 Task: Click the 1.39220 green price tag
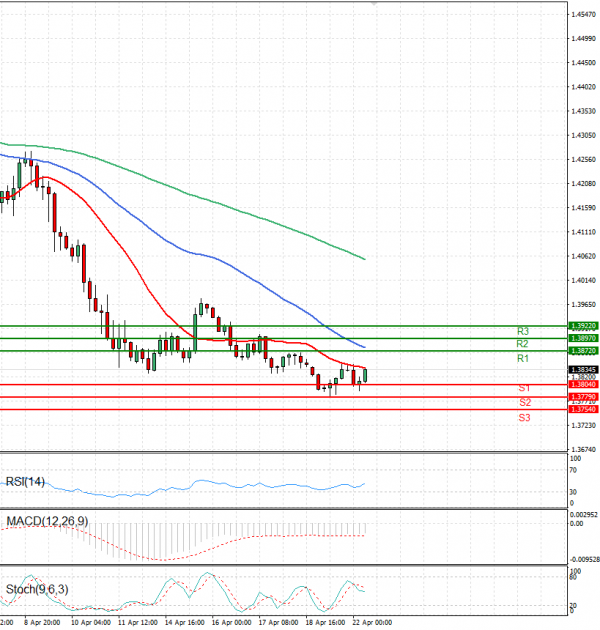pyautogui.click(x=583, y=326)
